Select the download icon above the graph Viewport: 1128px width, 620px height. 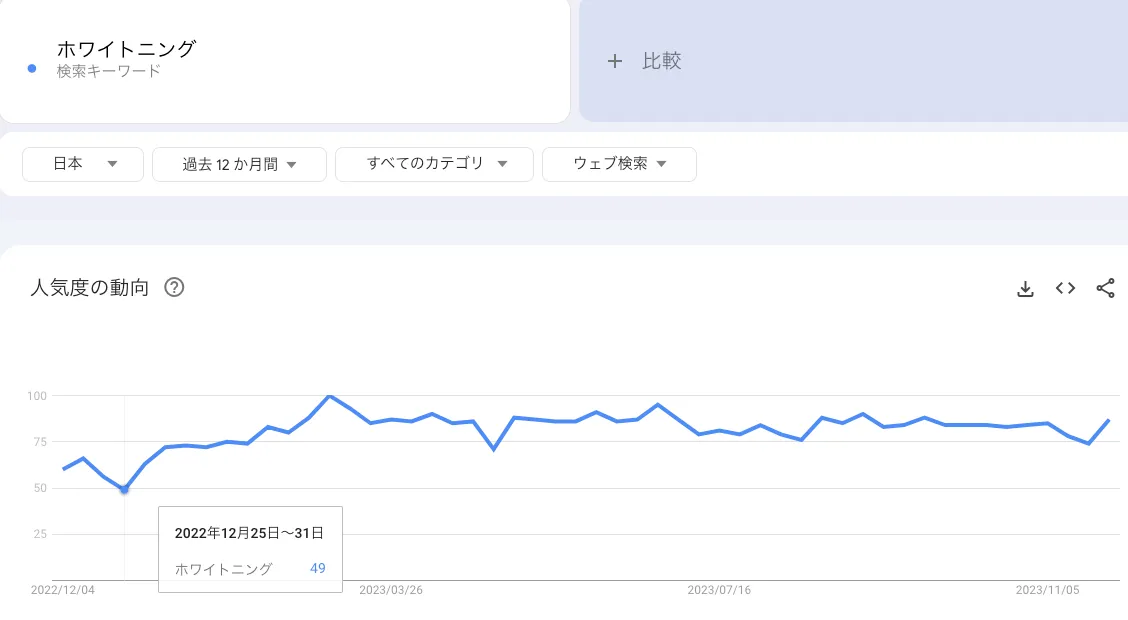pos(1025,288)
